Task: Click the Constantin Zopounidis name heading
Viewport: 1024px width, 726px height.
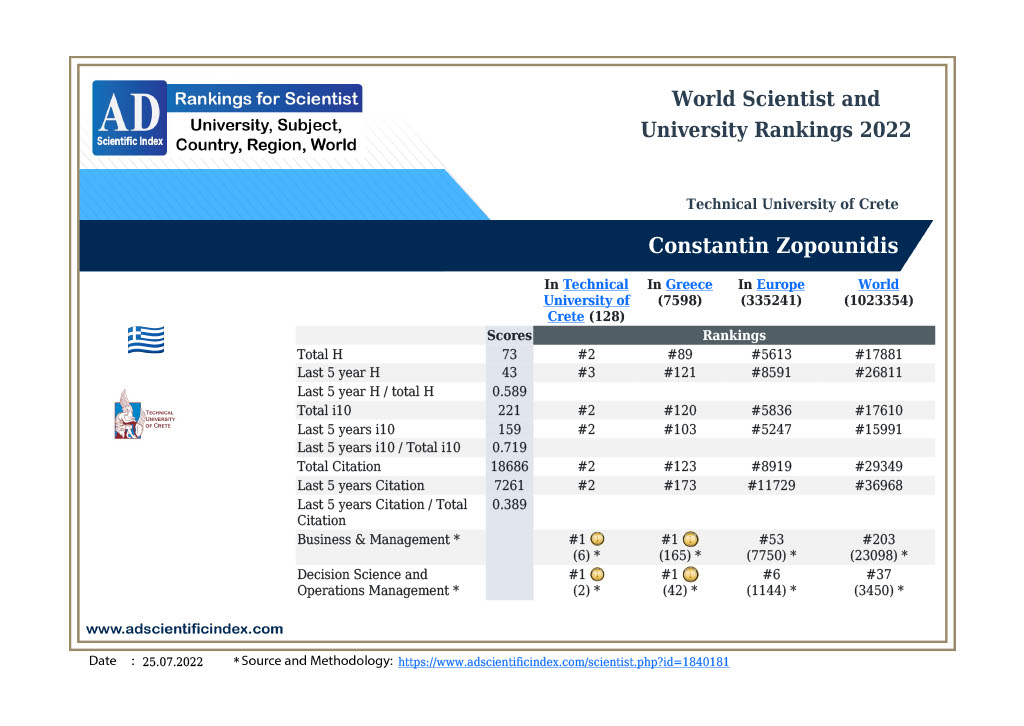Action: [772, 246]
